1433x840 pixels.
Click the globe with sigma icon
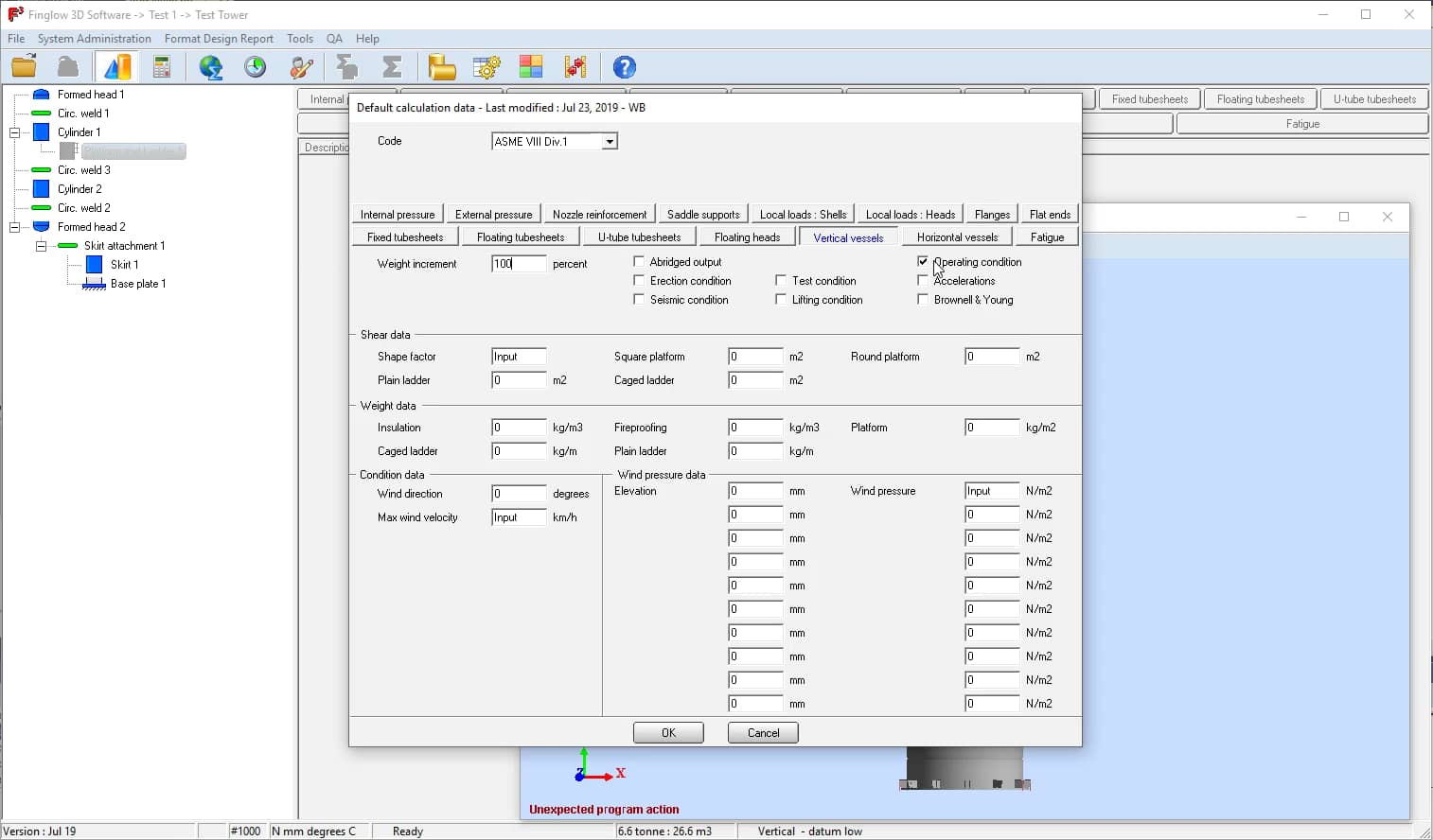coord(210,67)
